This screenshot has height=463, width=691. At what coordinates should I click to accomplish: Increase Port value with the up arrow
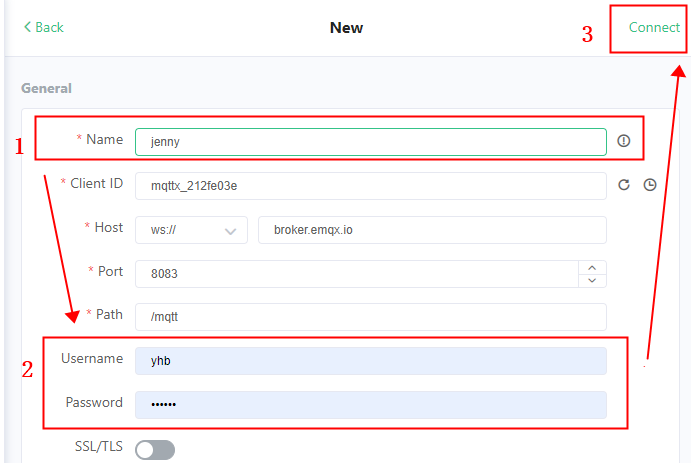point(592,267)
